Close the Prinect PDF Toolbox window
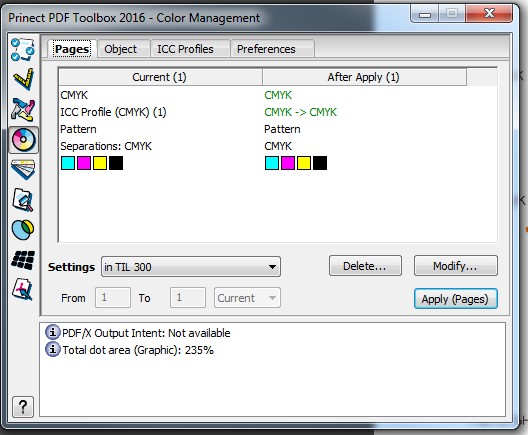 pyautogui.click(x=489, y=13)
